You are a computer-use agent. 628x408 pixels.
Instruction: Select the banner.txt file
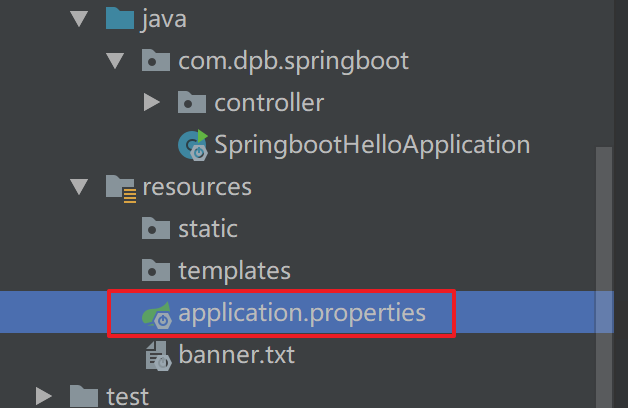coord(237,355)
